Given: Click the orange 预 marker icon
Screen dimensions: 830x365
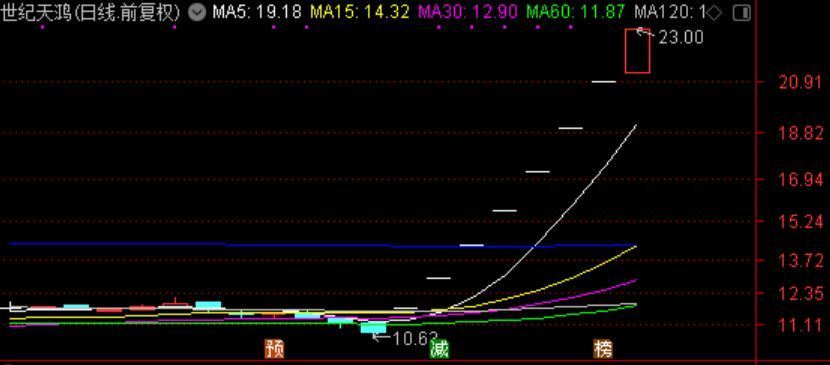Looking at the screenshot, I should point(274,349).
